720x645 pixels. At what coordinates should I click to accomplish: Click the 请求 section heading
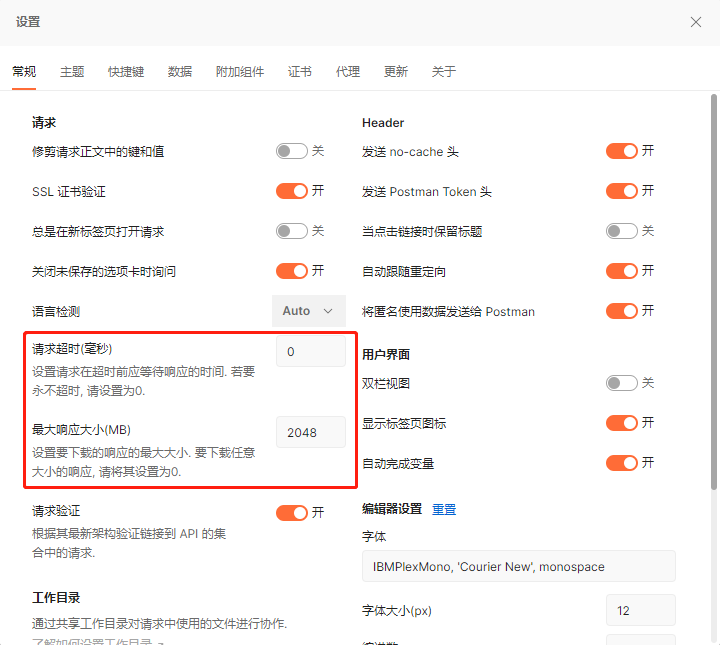(44, 123)
